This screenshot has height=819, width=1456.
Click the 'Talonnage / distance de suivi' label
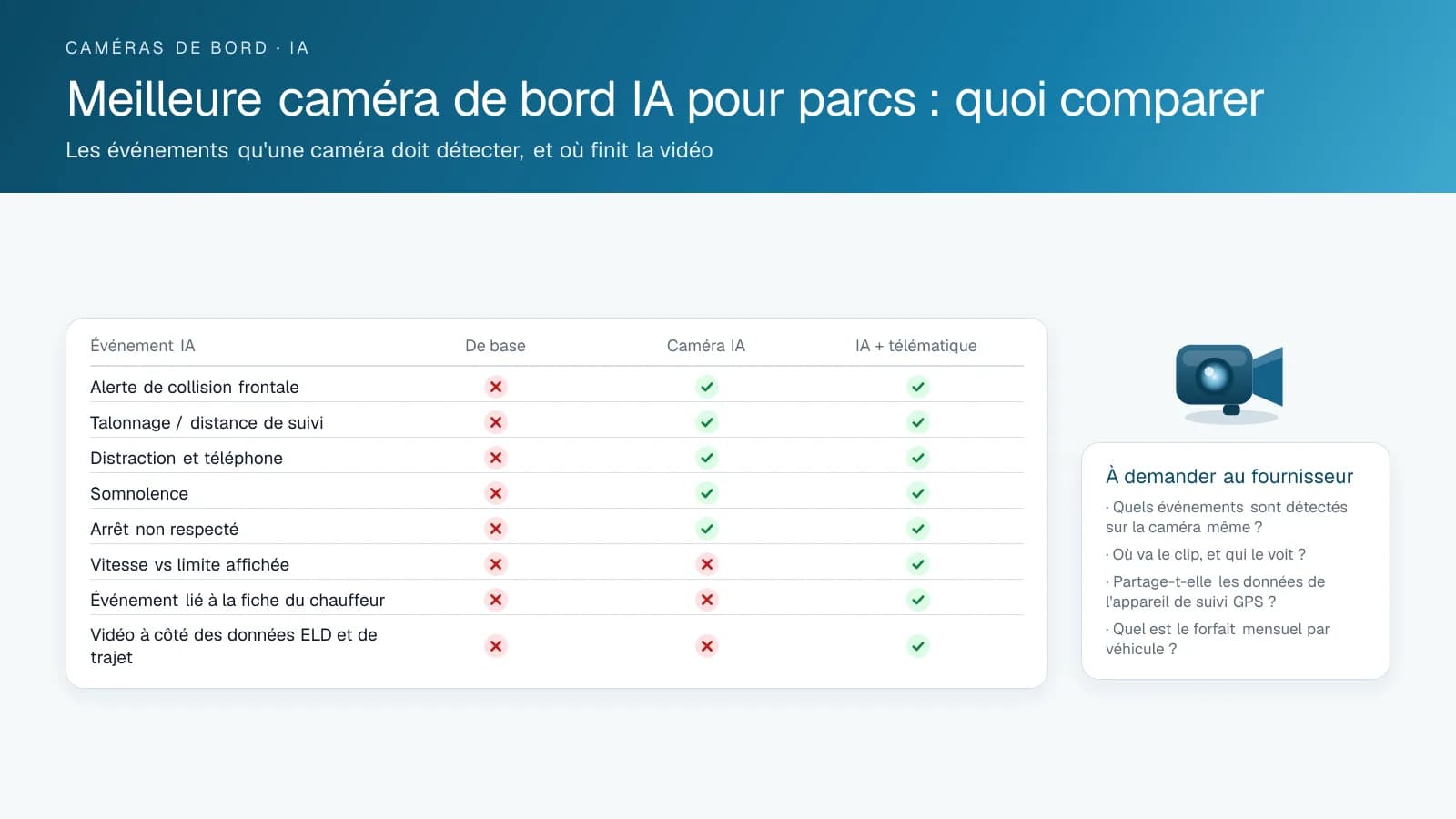tap(207, 422)
